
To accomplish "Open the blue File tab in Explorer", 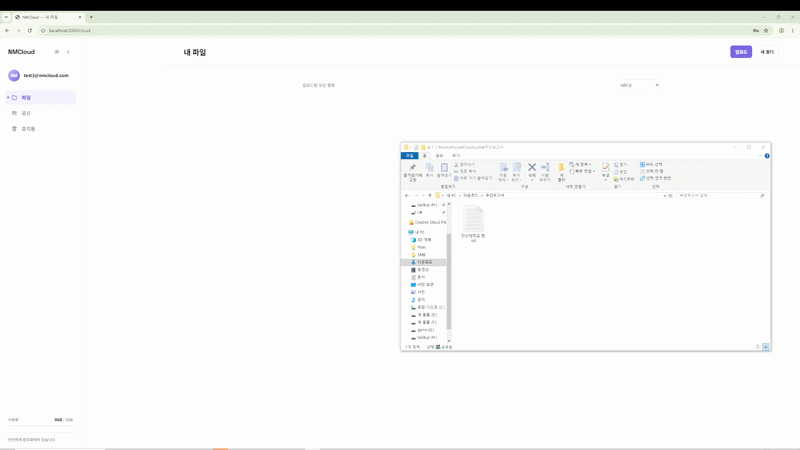I will coord(410,156).
